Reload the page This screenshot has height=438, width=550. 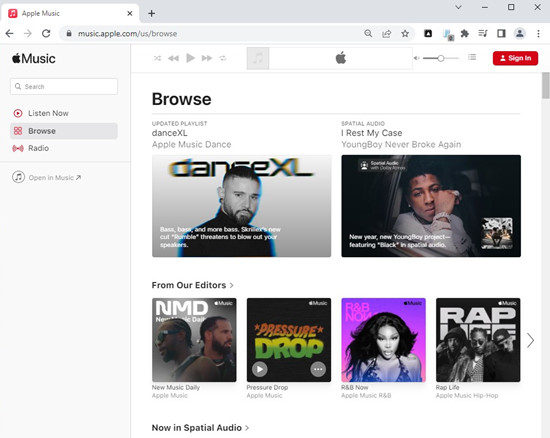click(x=46, y=34)
